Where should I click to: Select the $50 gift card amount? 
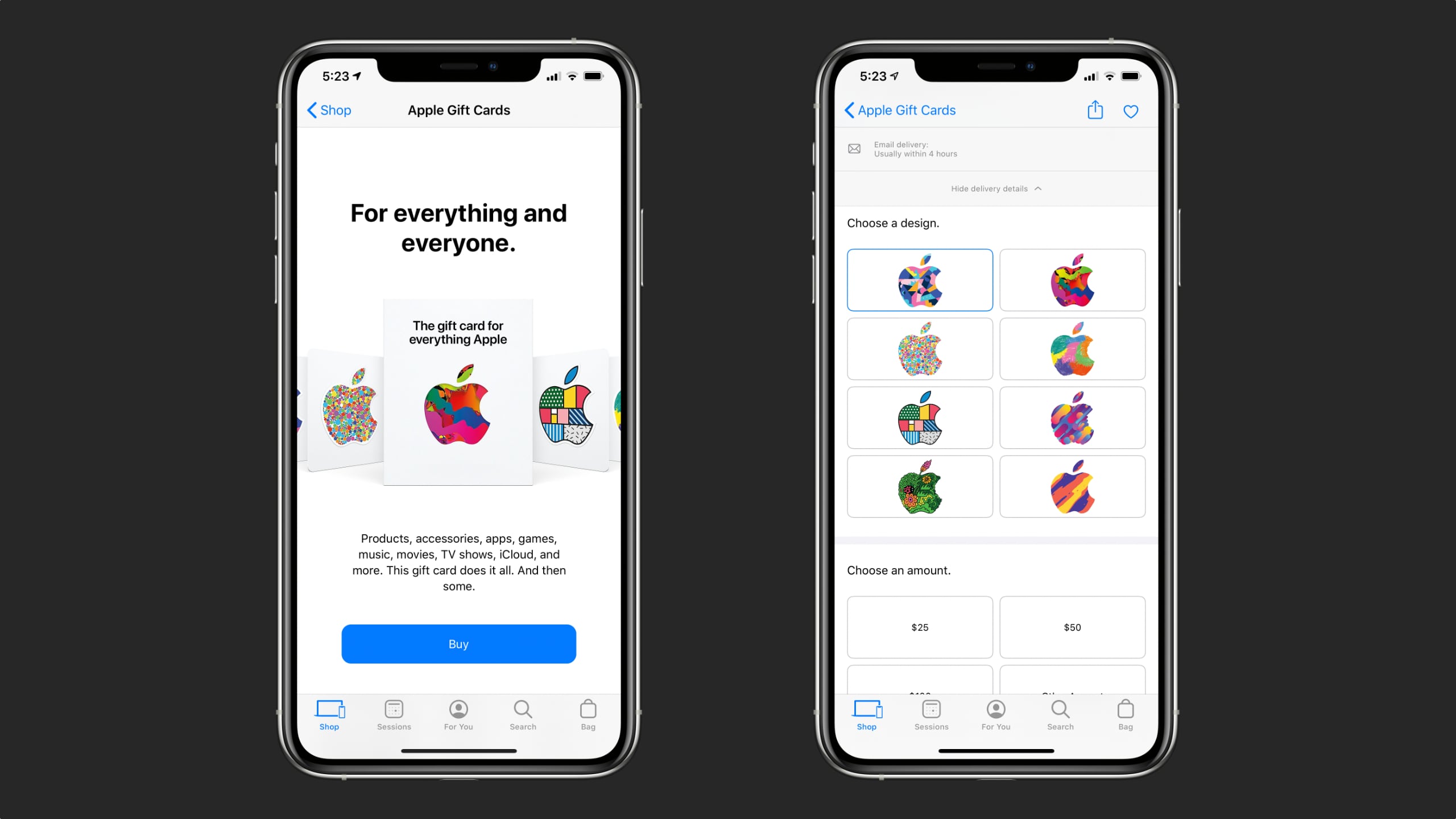point(1072,627)
